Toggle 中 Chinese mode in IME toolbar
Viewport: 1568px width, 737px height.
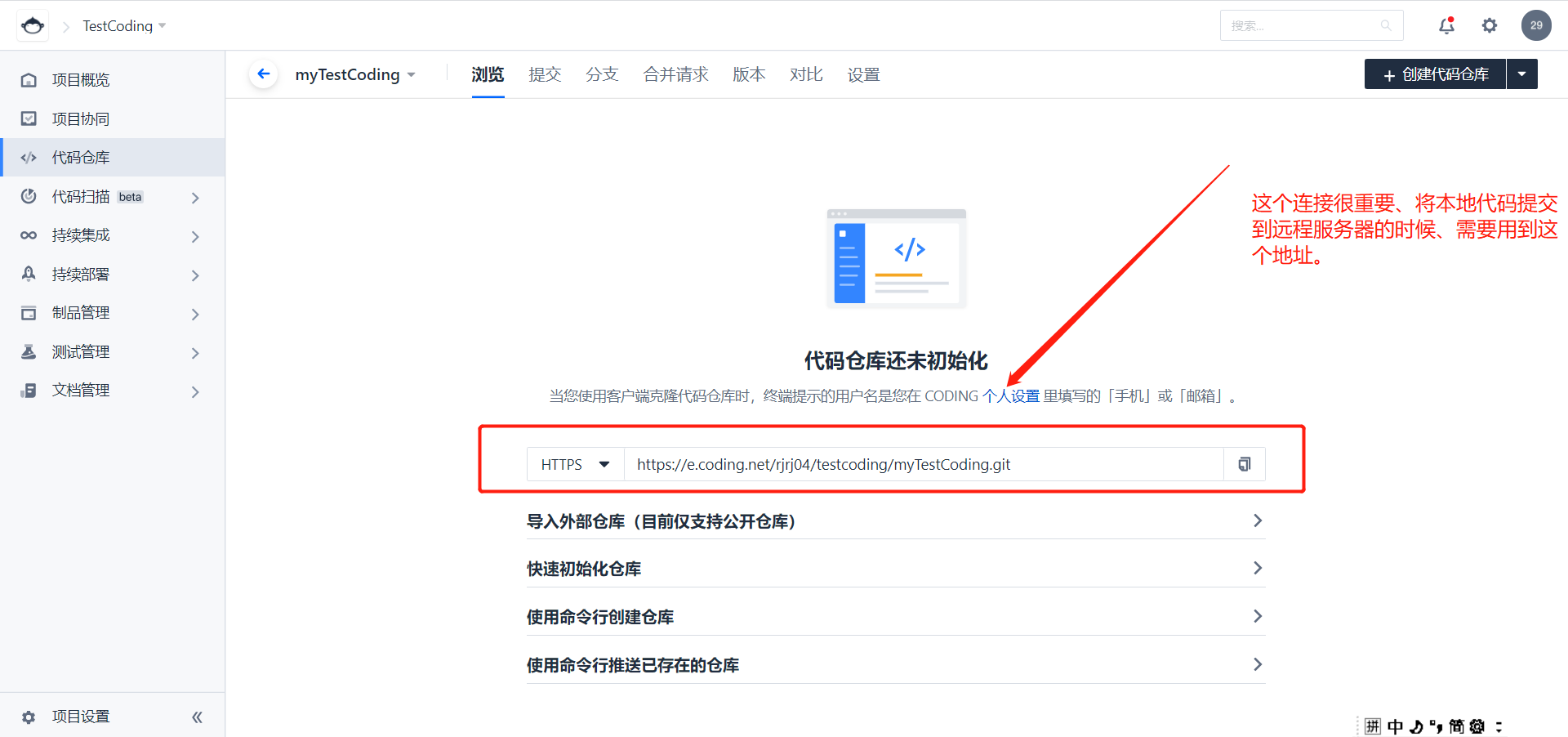coord(1395,726)
